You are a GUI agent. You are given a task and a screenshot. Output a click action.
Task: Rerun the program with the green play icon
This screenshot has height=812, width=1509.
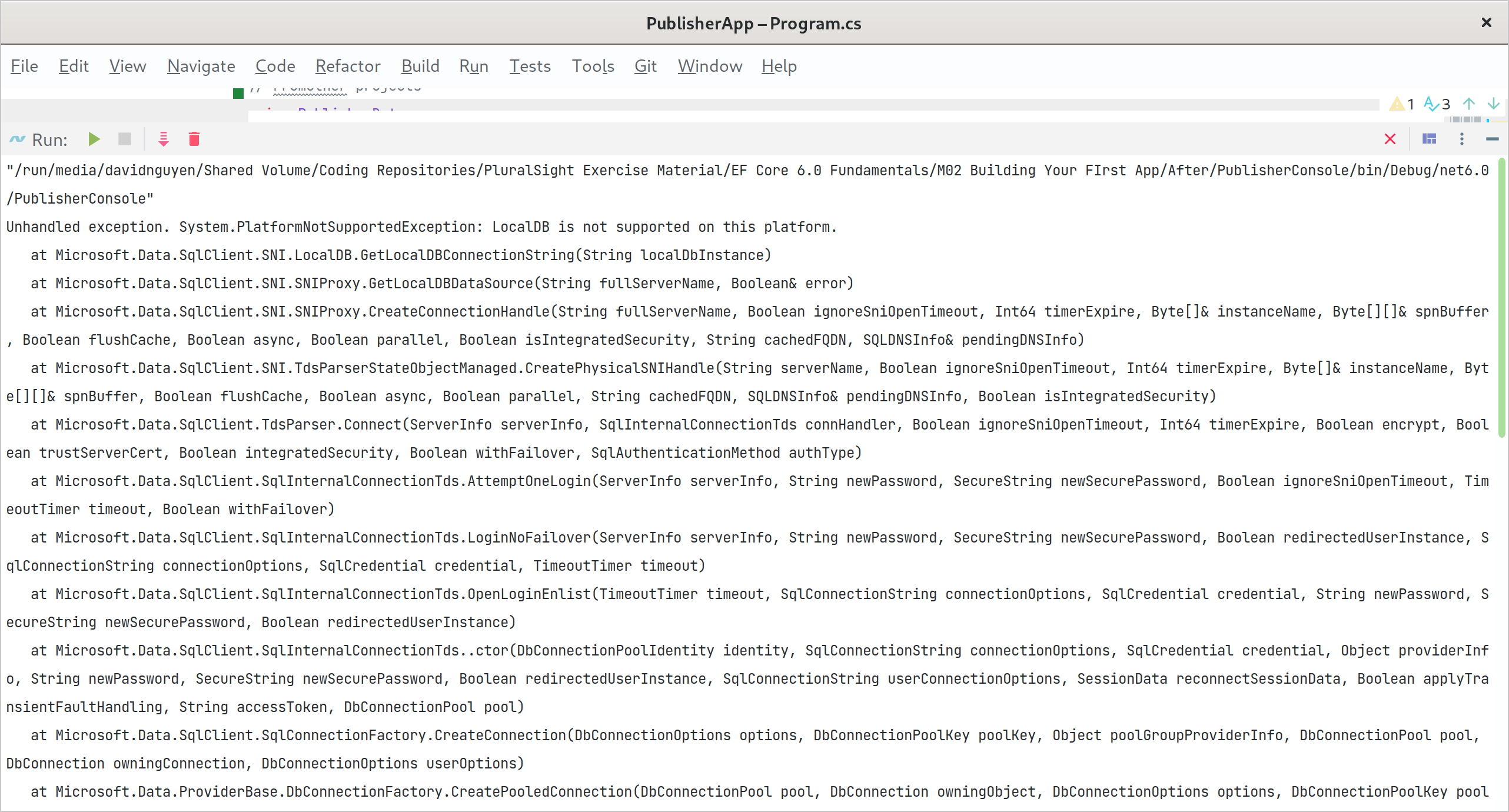click(94, 139)
